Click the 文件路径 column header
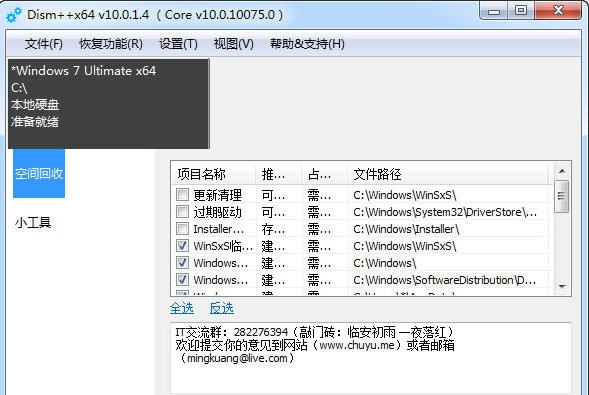 pyautogui.click(x=448, y=174)
